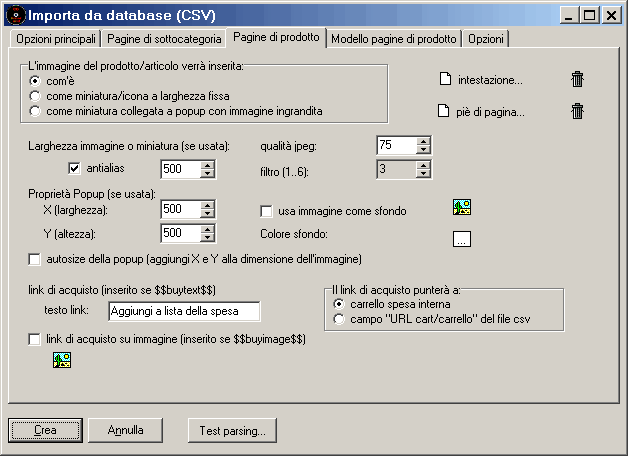
Task: Open Modello pagine di prodotto tab
Action: 393,39
